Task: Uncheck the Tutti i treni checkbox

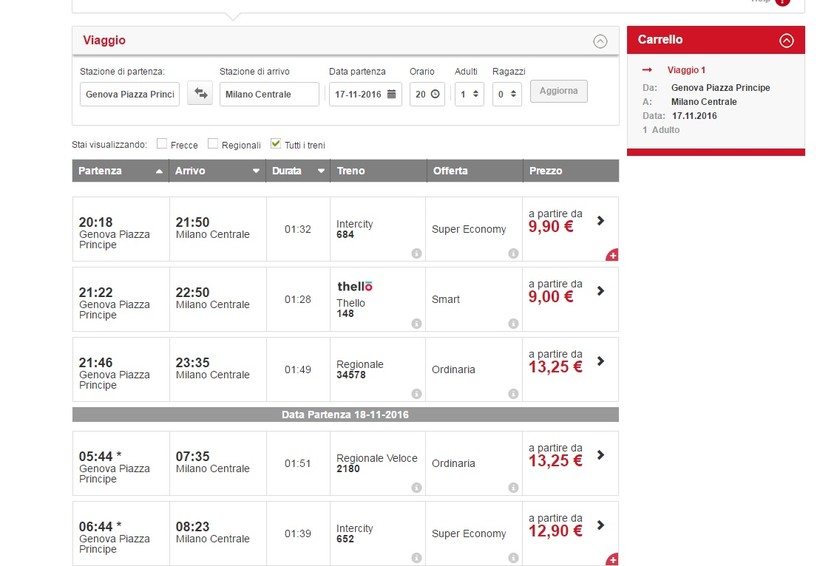Action: pyautogui.click(x=276, y=144)
